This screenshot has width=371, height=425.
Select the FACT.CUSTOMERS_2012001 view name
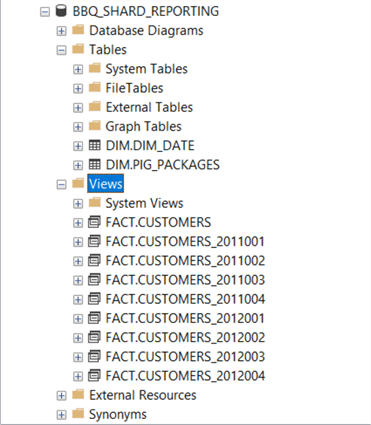tap(185, 318)
